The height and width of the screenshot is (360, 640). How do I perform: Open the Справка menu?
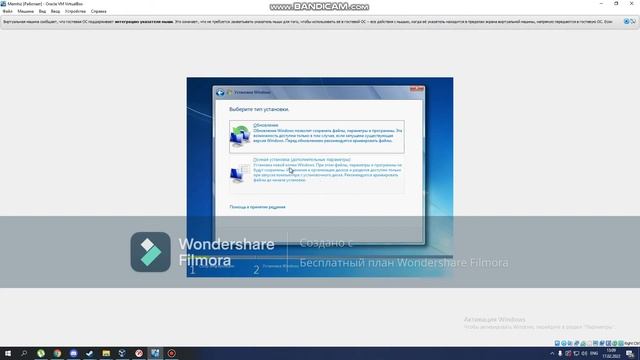[x=98, y=11]
